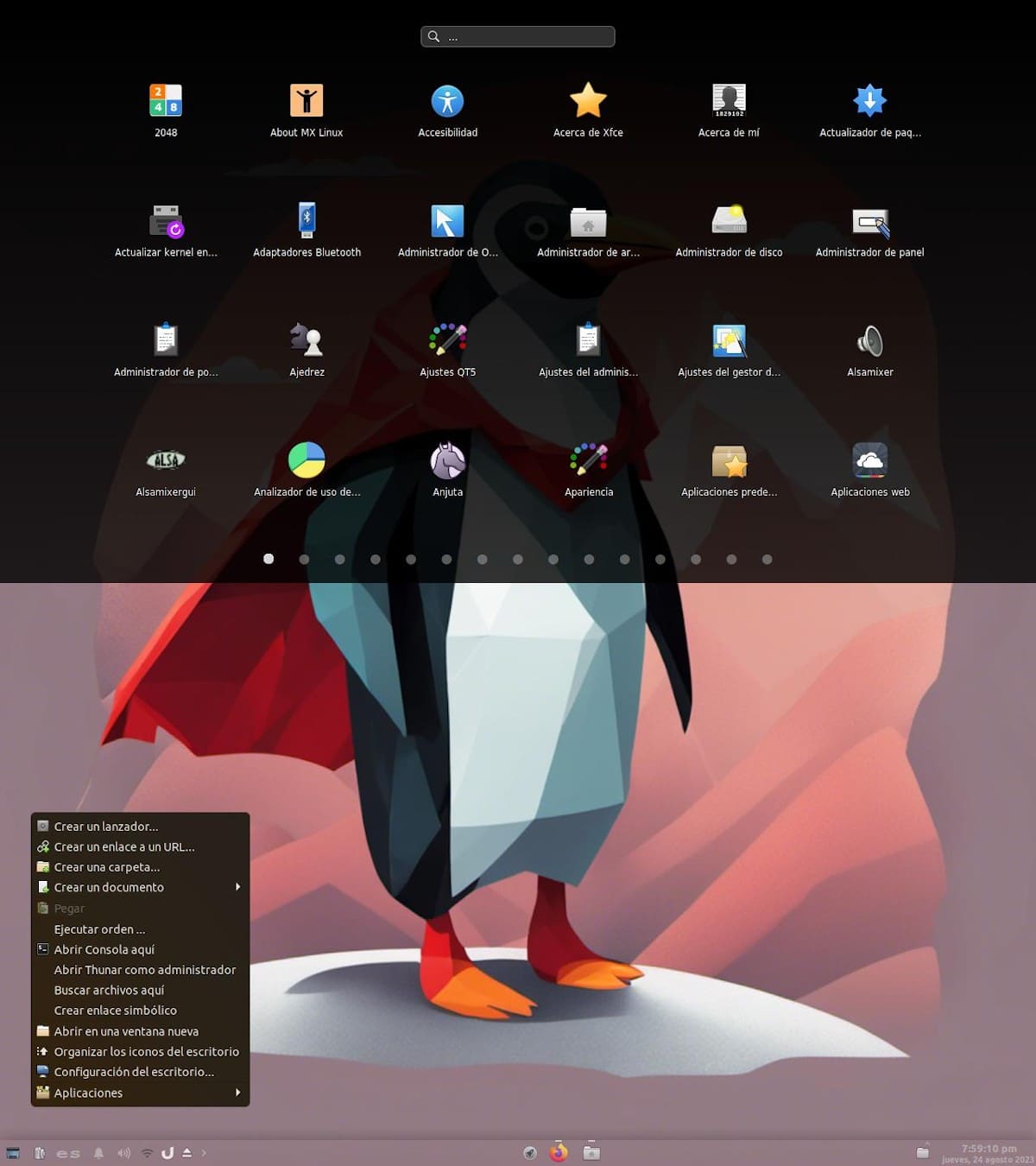Launch Administrador de disco
Image resolution: width=1036 pixels, height=1166 pixels.
coord(729,220)
